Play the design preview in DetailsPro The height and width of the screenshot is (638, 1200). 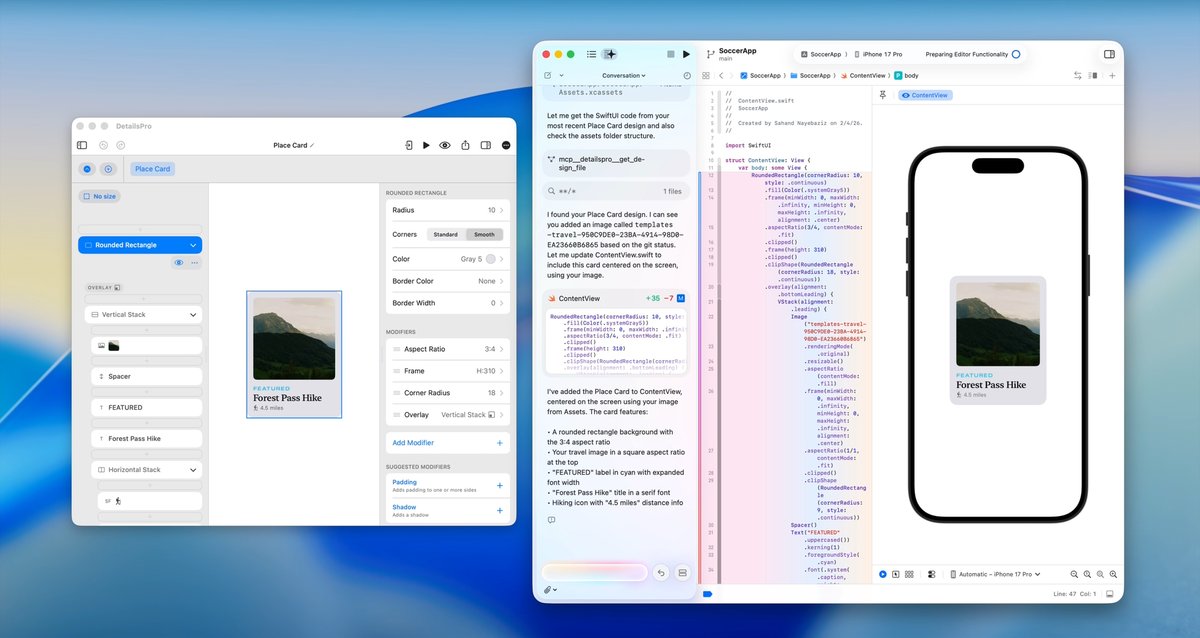pyautogui.click(x=427, y=145)
